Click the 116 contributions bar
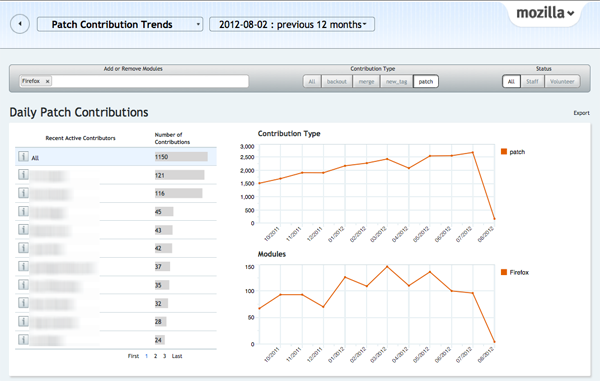 tap(178, 193)
